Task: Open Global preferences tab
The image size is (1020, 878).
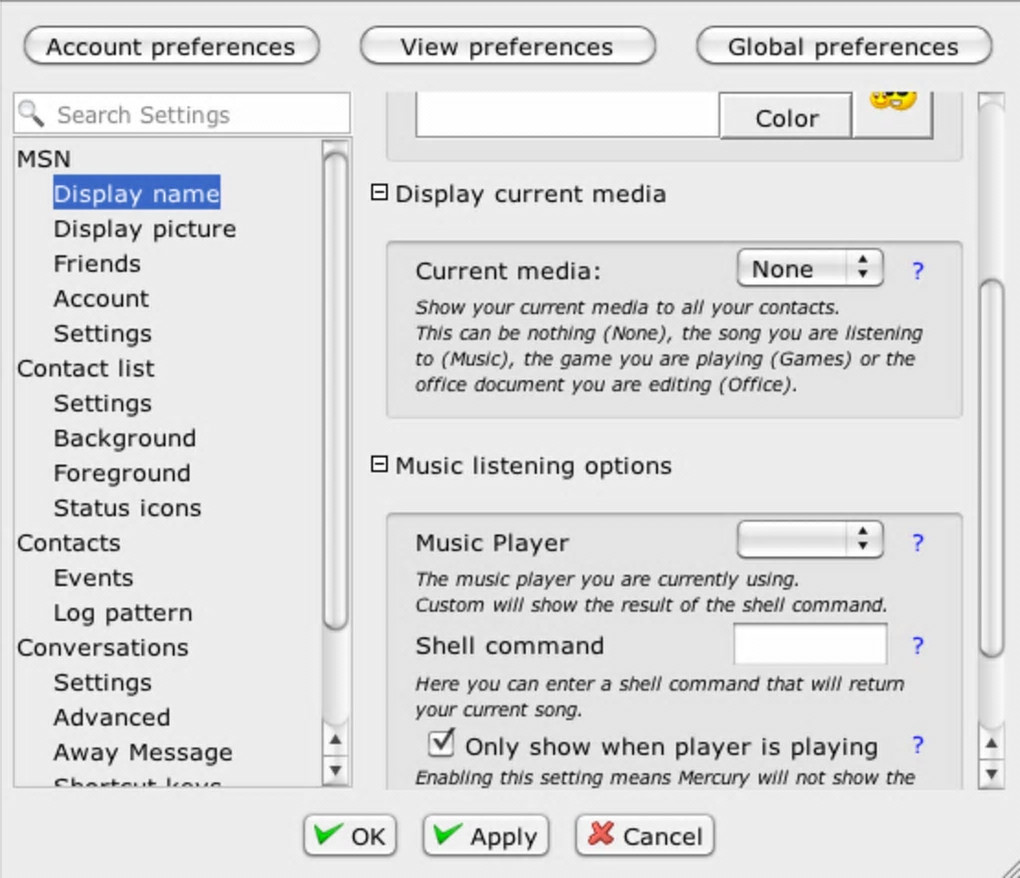Action: coord(843,46)
